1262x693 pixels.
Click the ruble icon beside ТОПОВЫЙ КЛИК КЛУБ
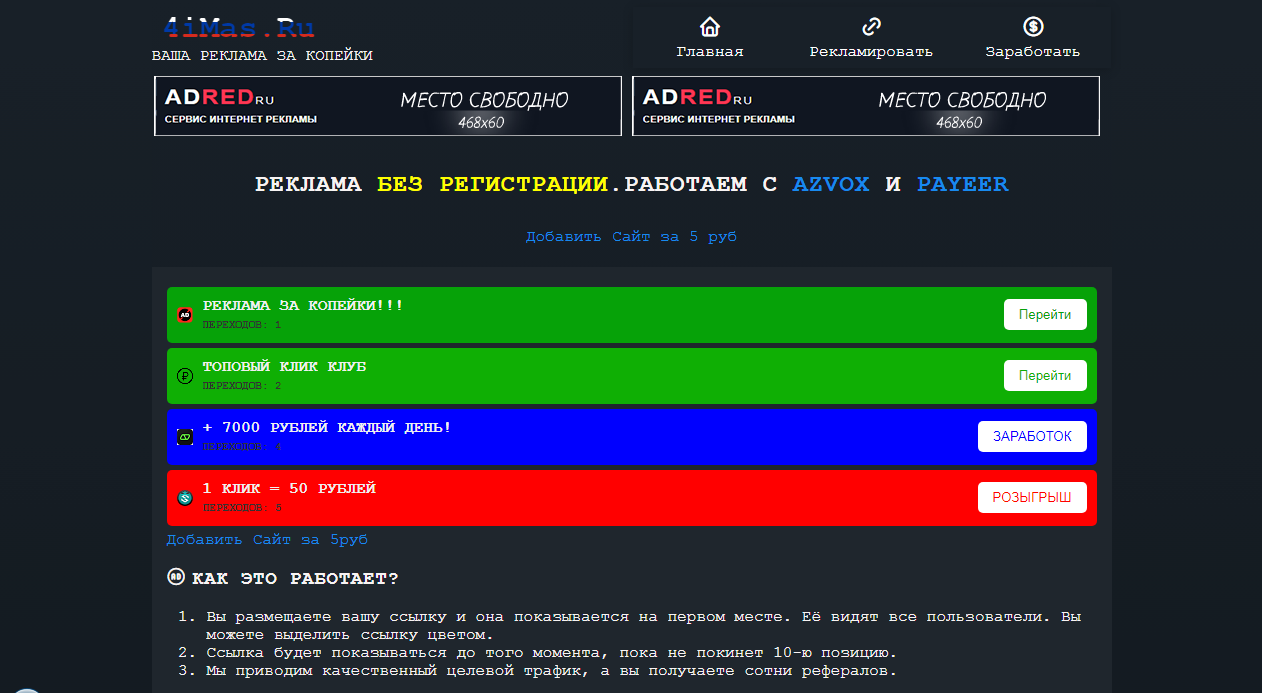coord(185,376)
